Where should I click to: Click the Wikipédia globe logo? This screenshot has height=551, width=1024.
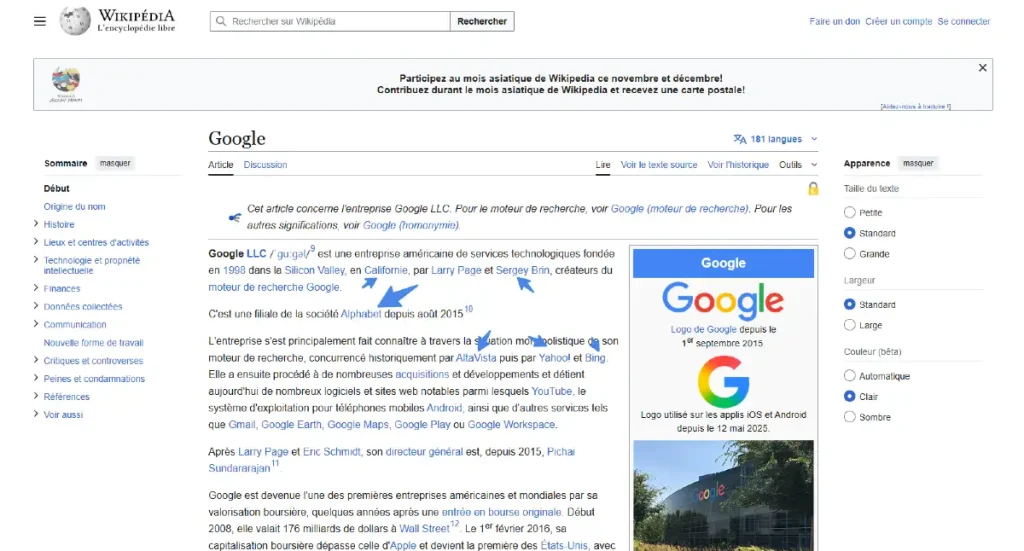coord(74,21)
